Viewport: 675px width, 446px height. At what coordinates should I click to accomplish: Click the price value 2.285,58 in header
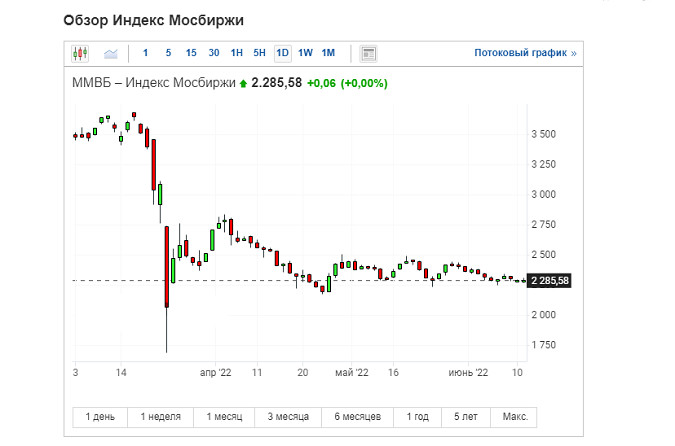point(276,83)
